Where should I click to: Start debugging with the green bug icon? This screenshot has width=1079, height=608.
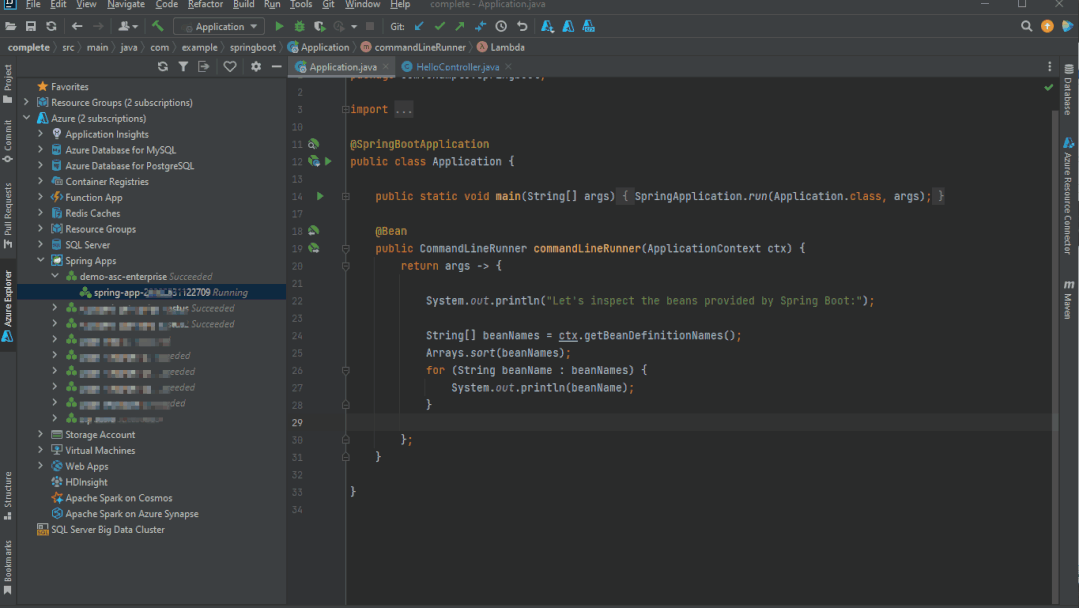[299, 26]
